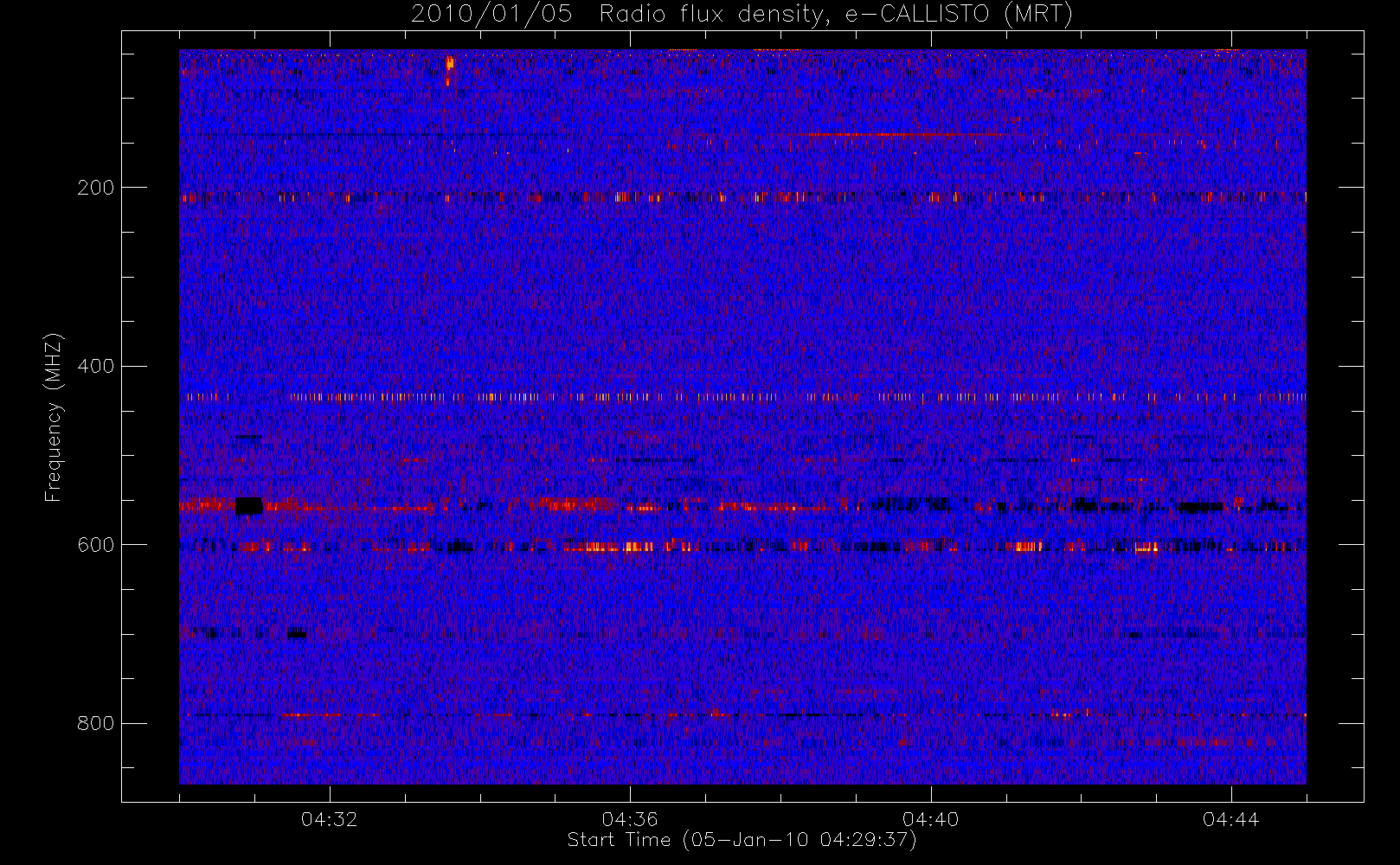Click the 04:32 time tick label
Image resolution: width=1400 pixels, height=865 pixels.
329,819
